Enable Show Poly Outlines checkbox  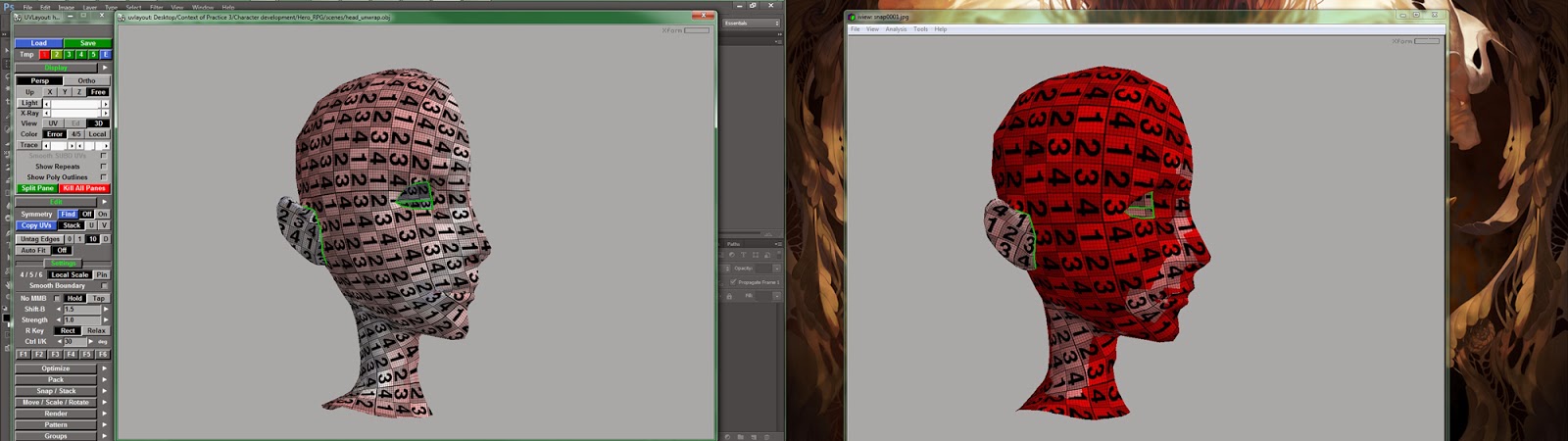pos(103,177)
